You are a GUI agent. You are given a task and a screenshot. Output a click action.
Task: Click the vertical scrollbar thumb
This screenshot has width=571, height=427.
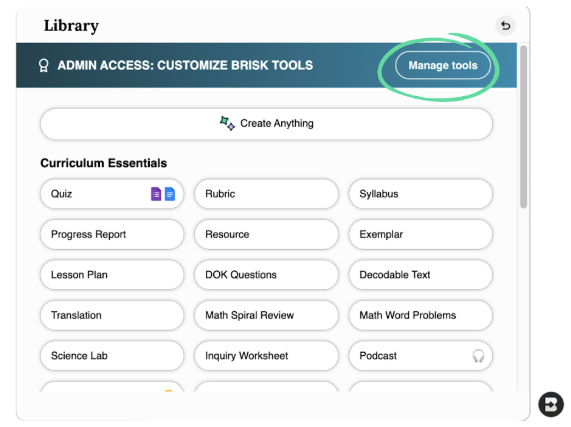523,127
